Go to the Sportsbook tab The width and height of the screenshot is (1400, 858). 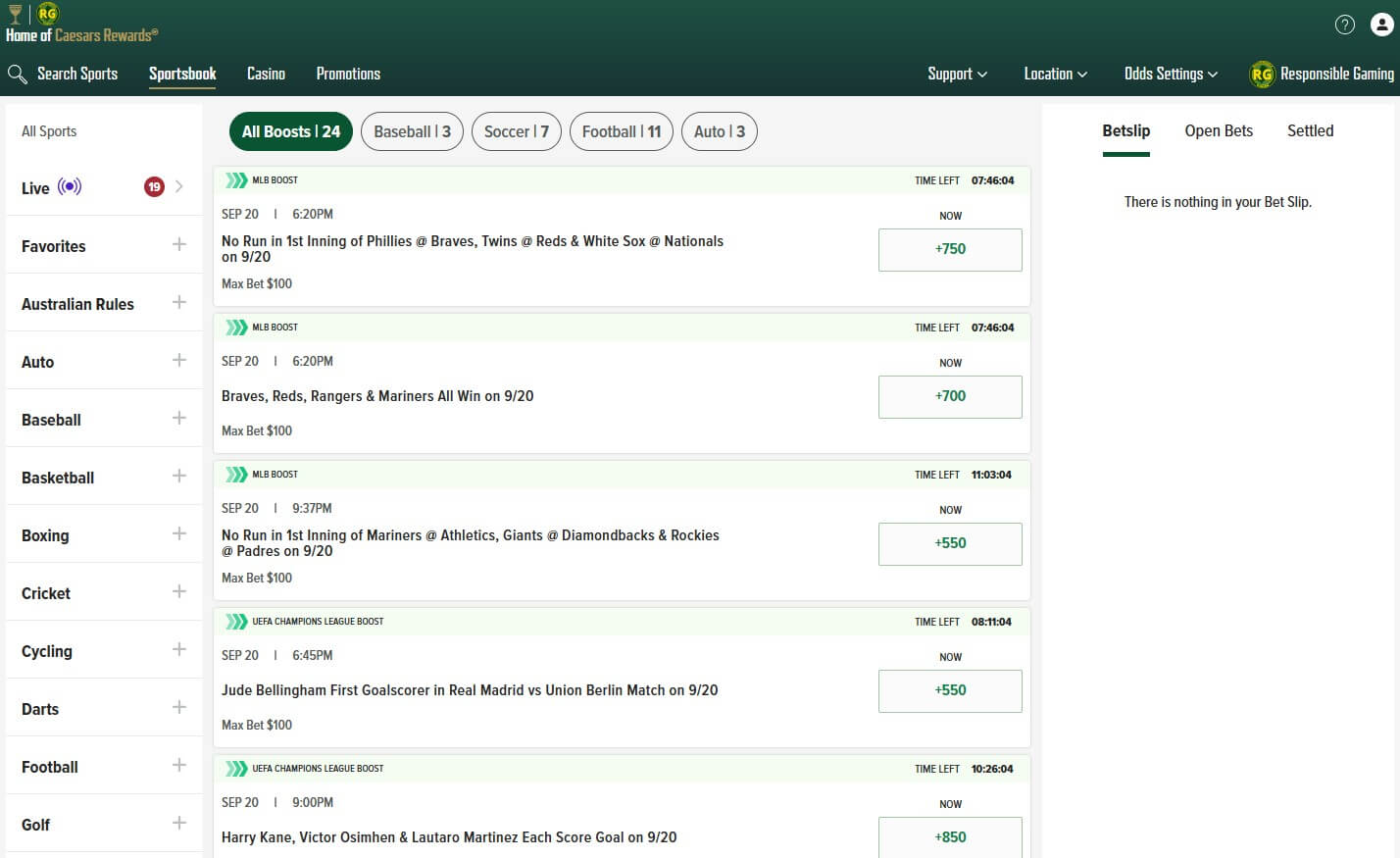[x=182, y=74]
